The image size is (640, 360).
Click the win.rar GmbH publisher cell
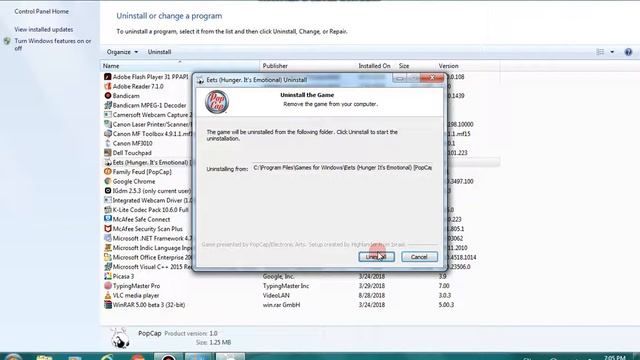(x=281, y=305)
